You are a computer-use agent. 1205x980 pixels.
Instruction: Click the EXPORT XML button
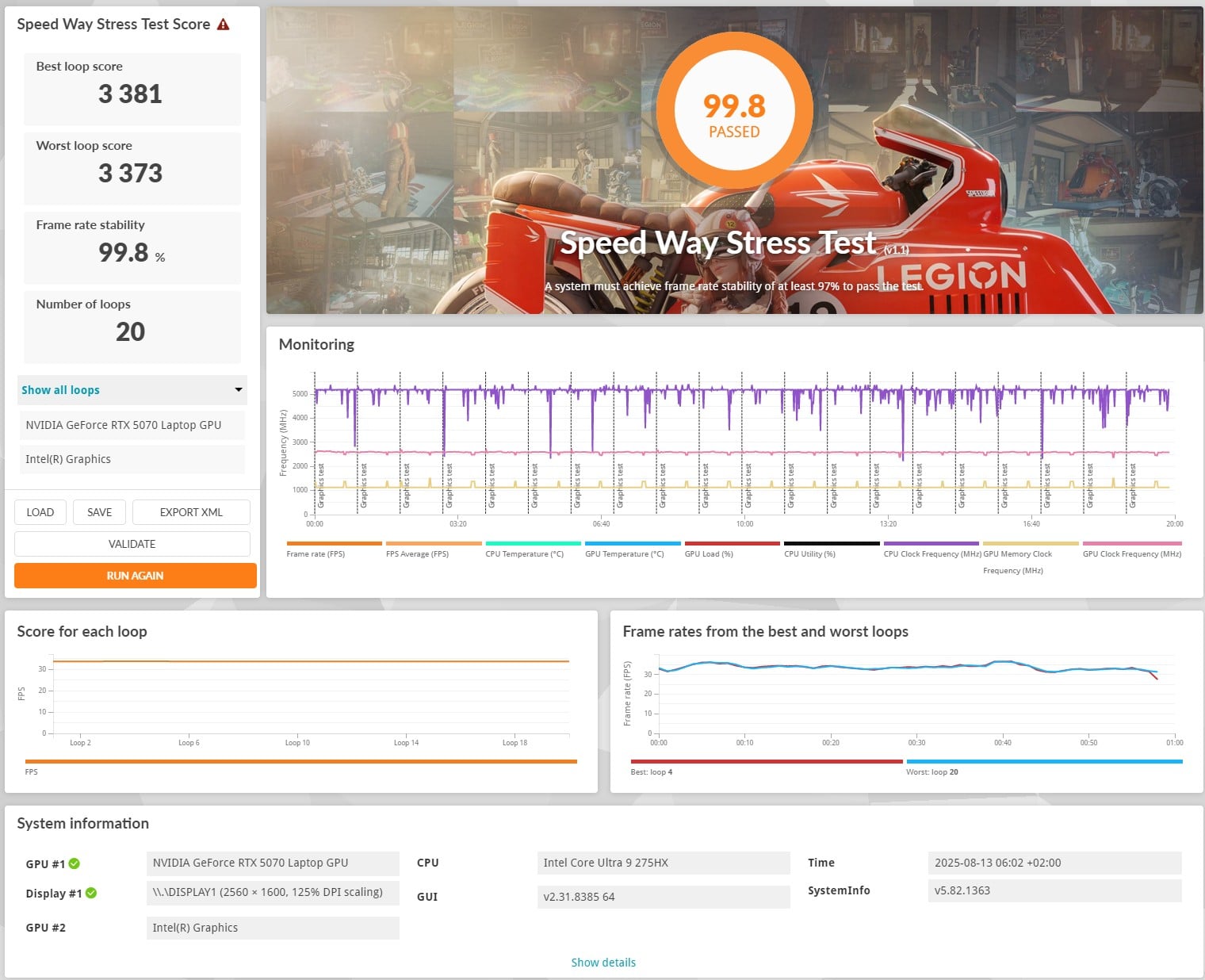point(191,512)
